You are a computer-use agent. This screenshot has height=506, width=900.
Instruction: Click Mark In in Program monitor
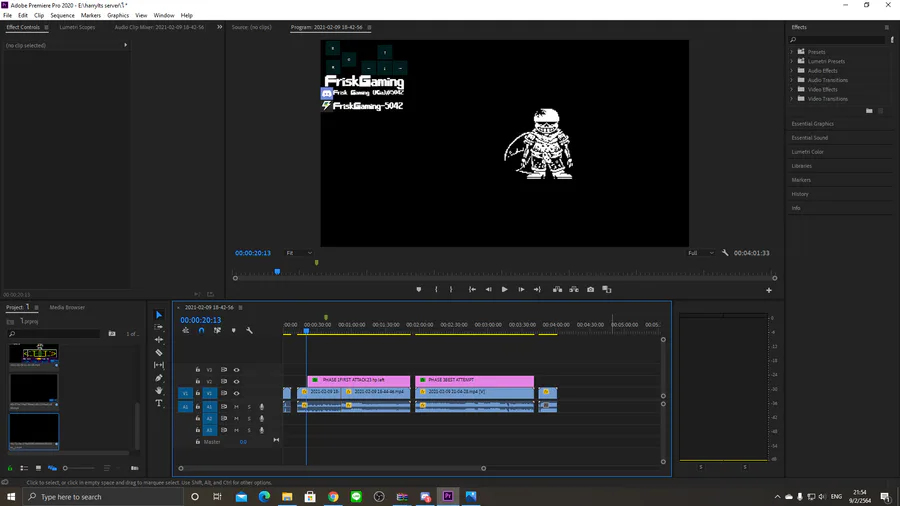click(436, 290)
